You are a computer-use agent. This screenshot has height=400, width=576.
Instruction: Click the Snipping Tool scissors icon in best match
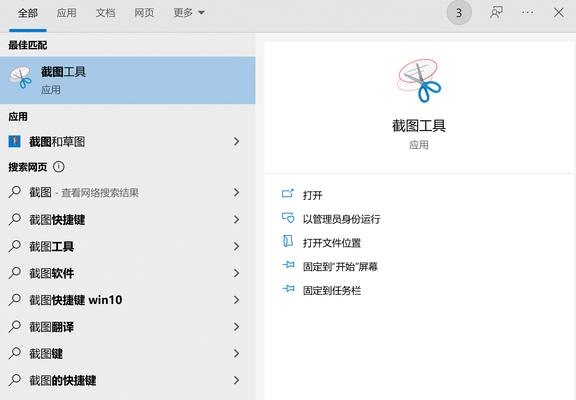pos(21,78)
